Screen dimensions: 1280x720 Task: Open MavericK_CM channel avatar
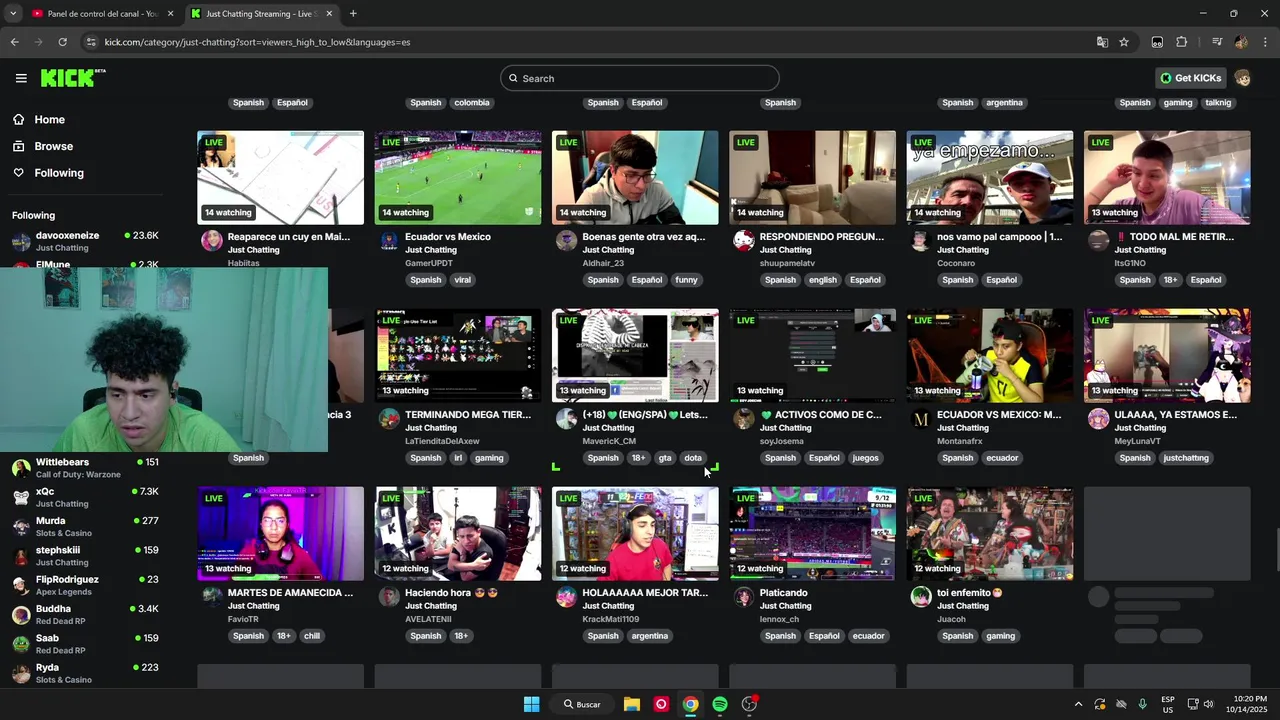(566, 419)
